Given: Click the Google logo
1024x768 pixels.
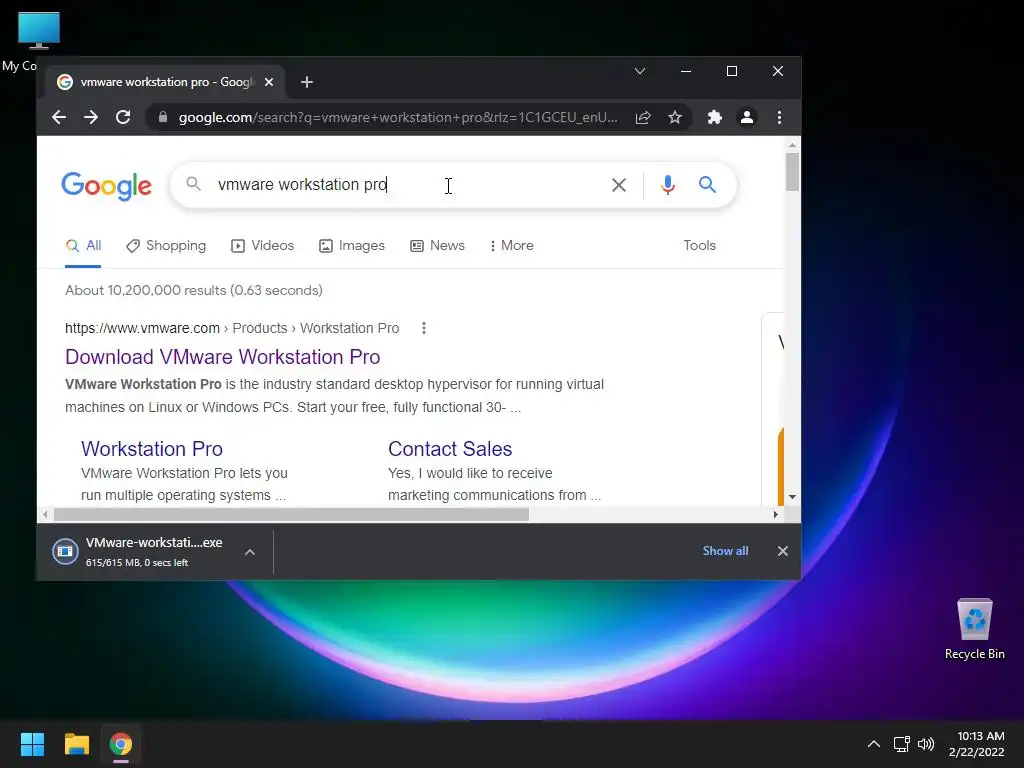Looking at the screenshot, I should 106,186.
